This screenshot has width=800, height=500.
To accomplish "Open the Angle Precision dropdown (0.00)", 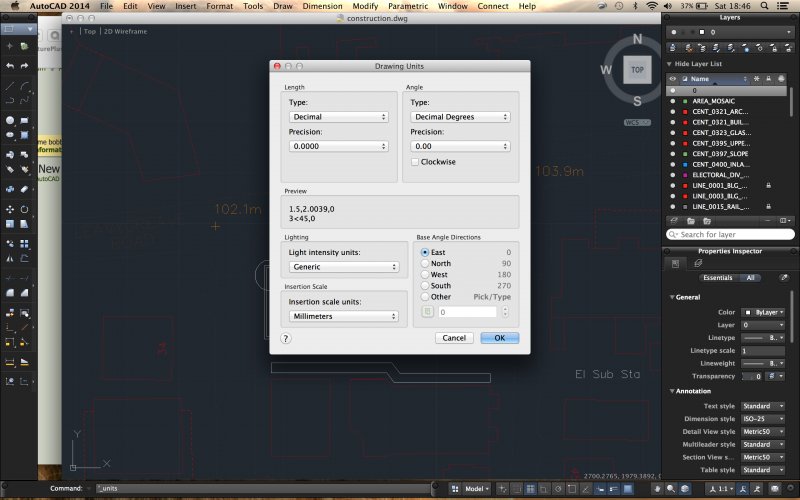I will tap(460, 146).
